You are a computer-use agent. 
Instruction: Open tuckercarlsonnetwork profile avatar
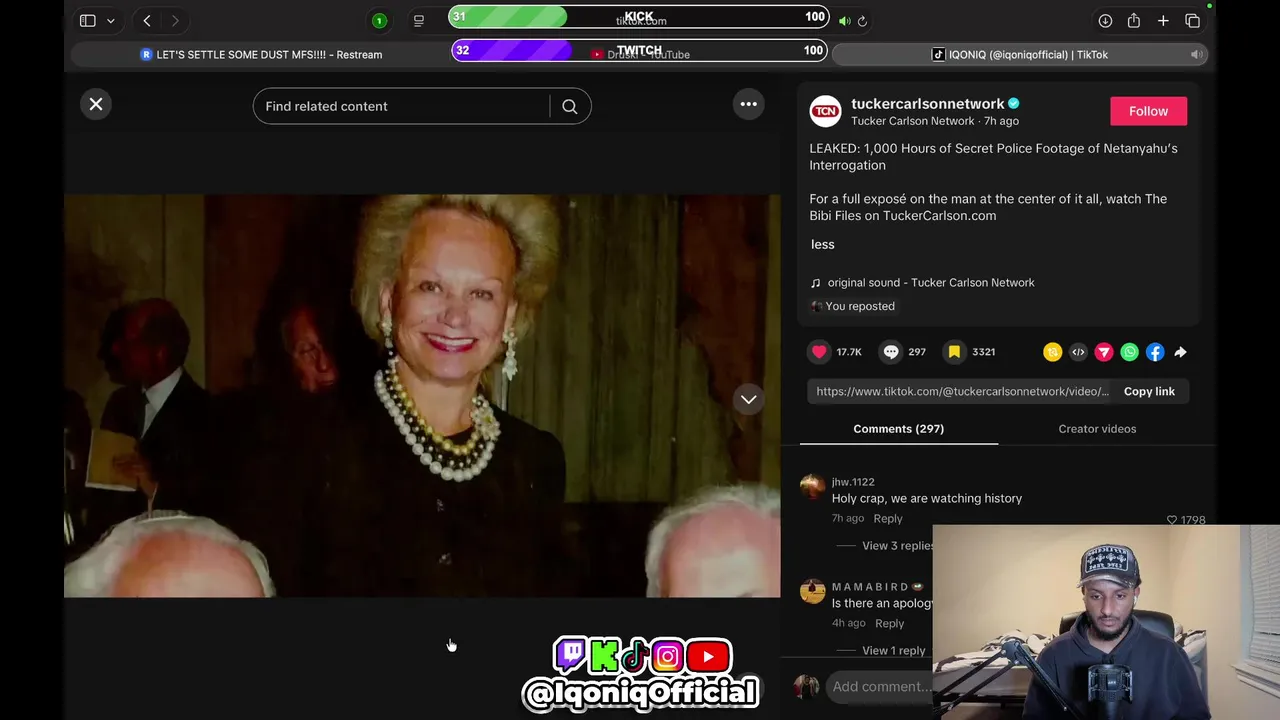coord(825,111)
